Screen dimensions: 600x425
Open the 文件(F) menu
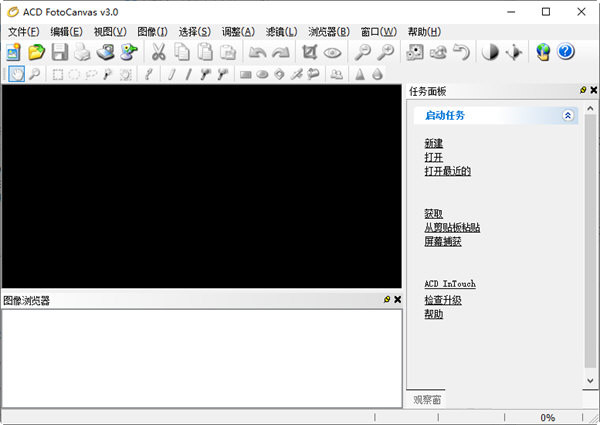24,32
